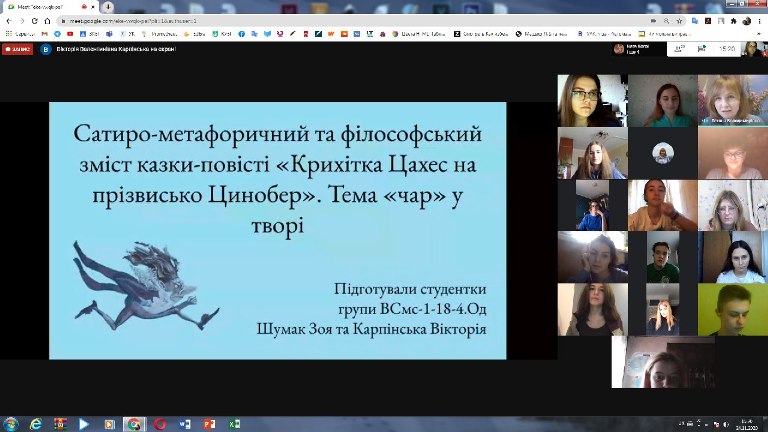Image resolution: width=768 pixels, height=432 pixels.
Task: Open the Extensions puzzle icon
Action: [x=733, y=21]
